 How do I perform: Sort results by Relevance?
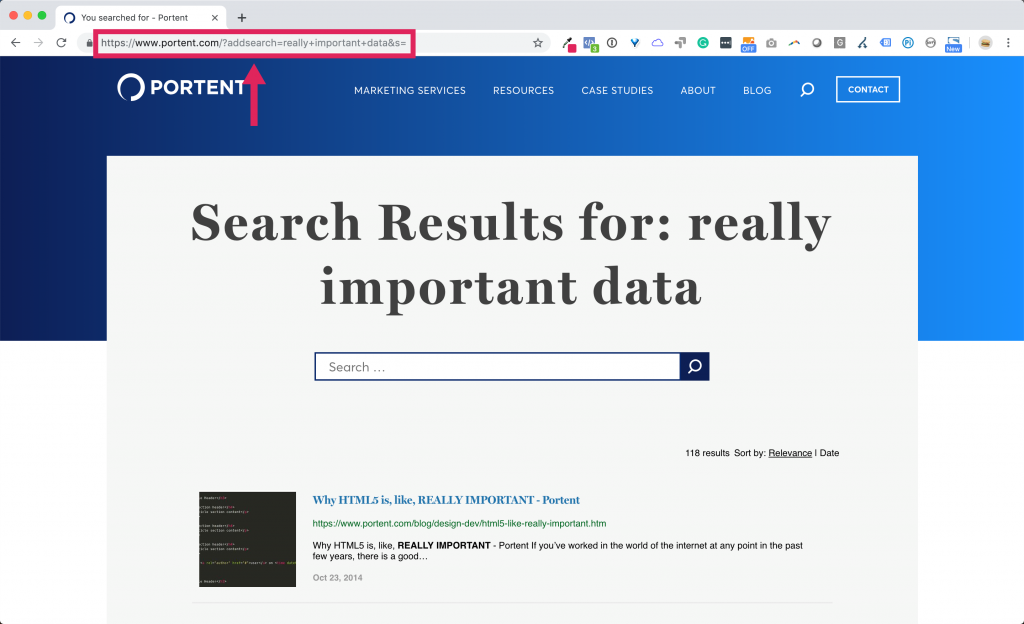[790, 452]
